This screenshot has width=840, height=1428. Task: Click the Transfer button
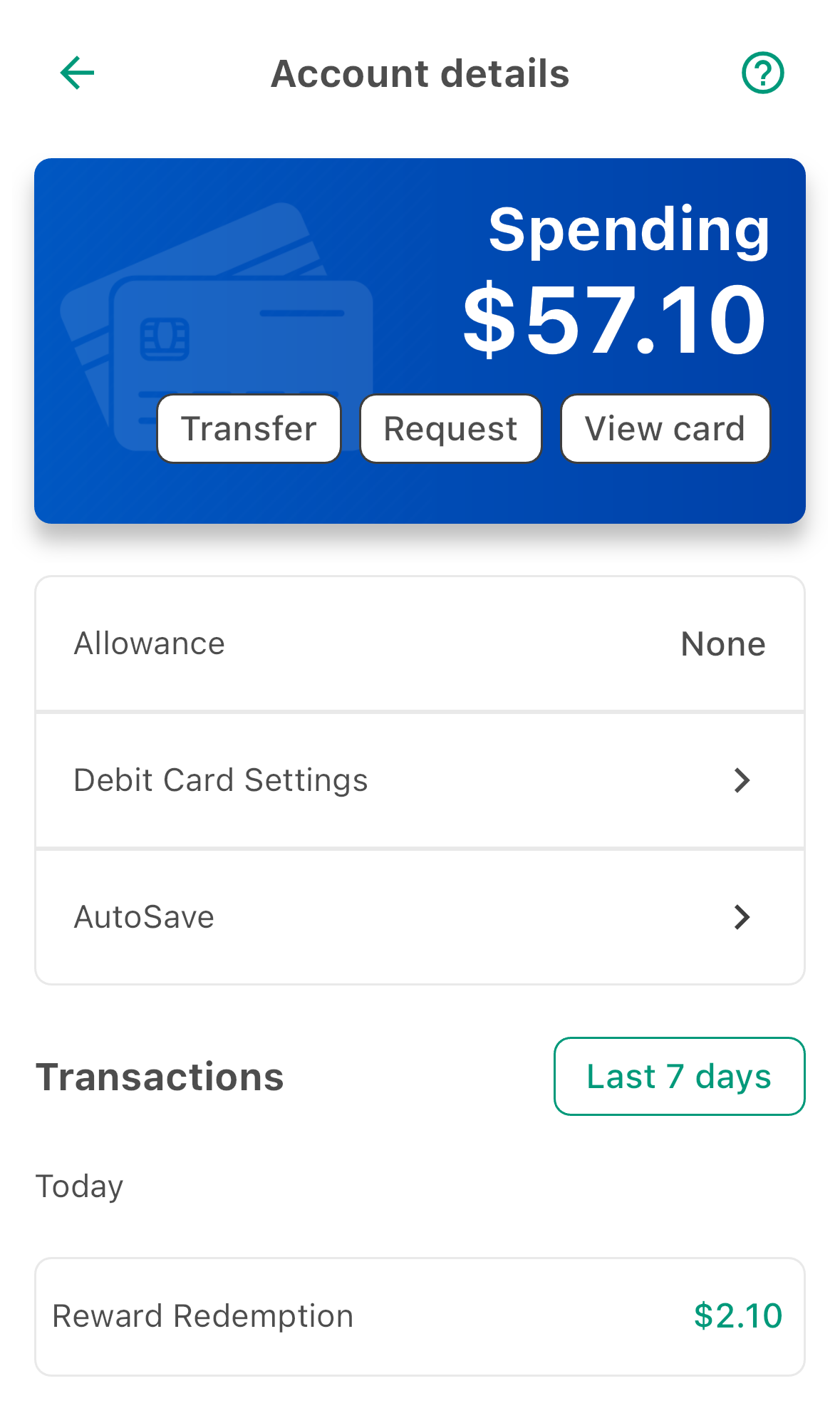pyautogui.click(x=249, y=428)
